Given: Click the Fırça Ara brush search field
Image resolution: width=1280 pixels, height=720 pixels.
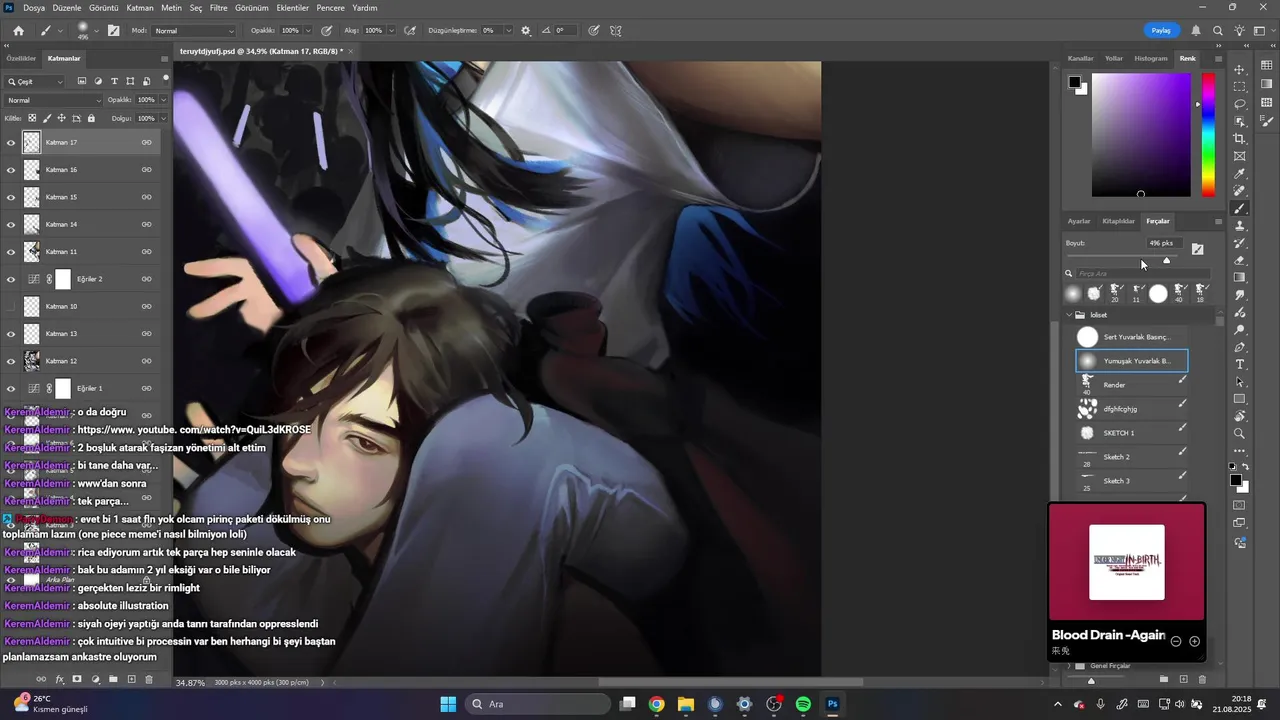Looking at the screenshot, I should point(1143,273).
